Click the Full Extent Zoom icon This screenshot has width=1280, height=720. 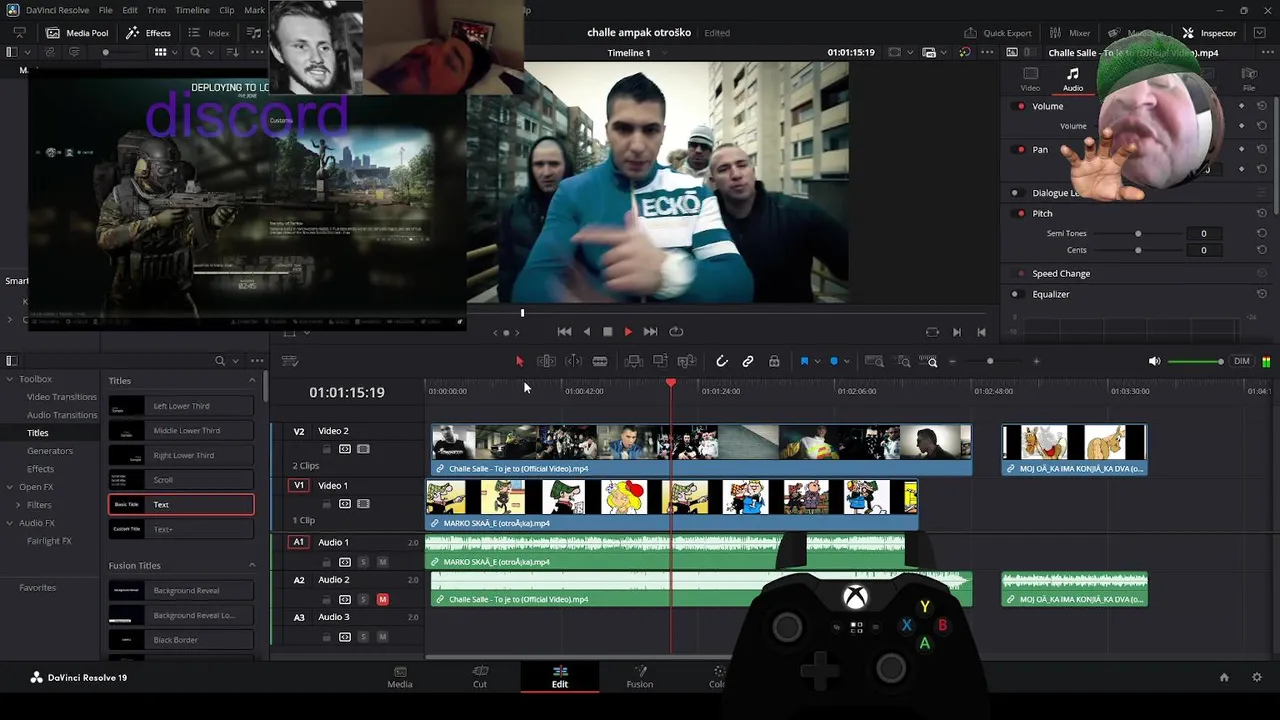click(874, 361)
